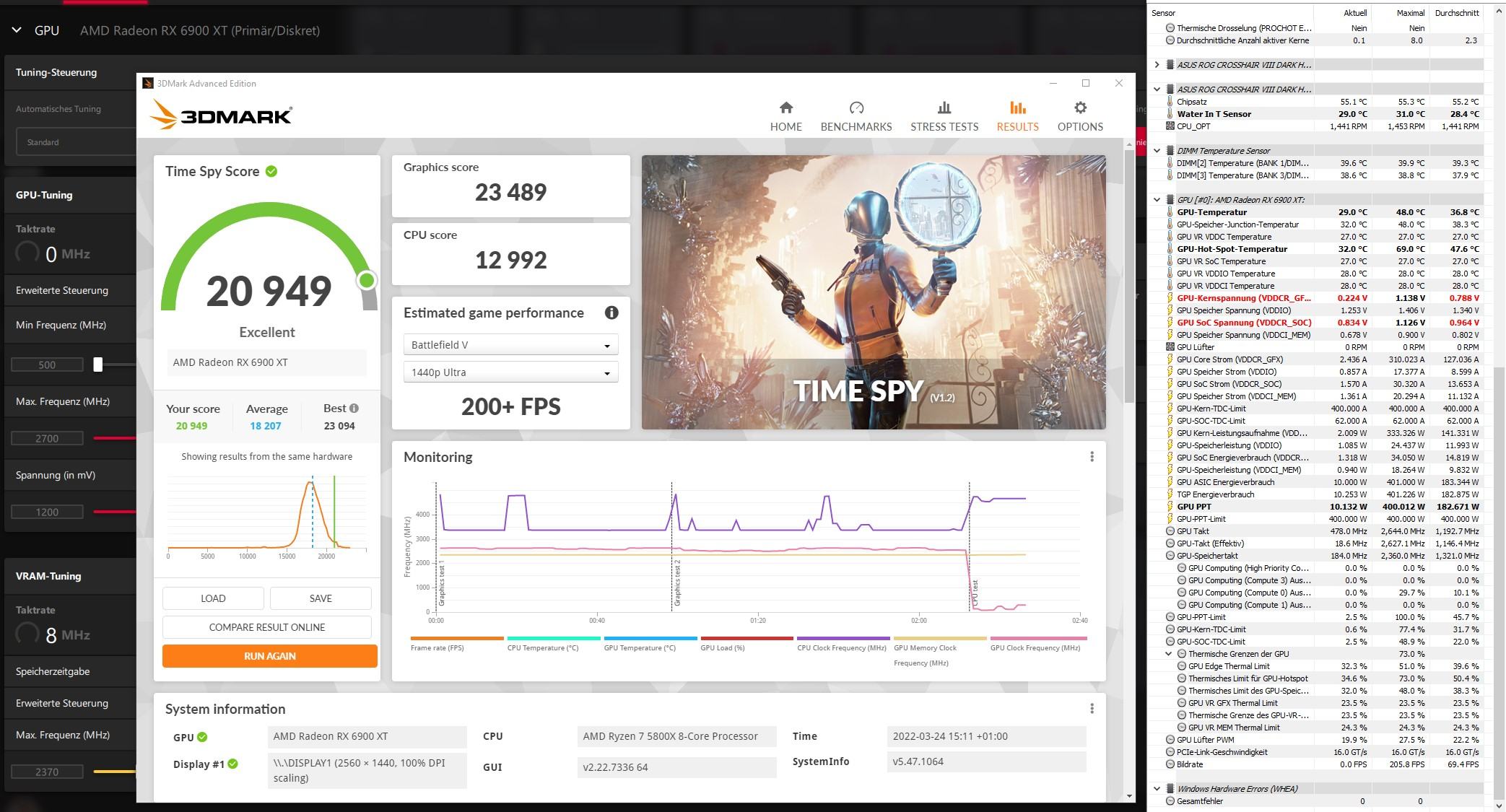Collapse the DIMM Temperature Sensor group

click(x=1157, y=151)
